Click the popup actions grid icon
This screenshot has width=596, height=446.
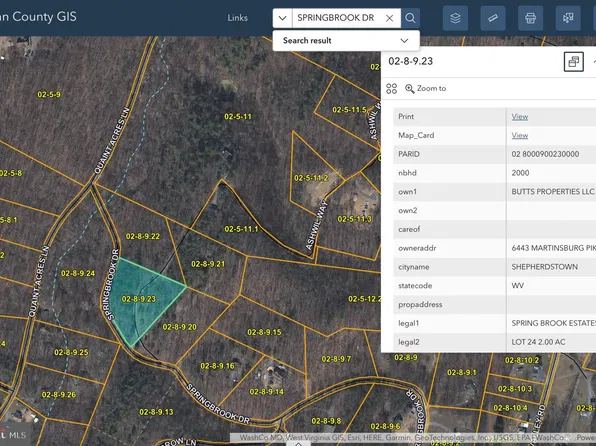[x=392, y=89]
